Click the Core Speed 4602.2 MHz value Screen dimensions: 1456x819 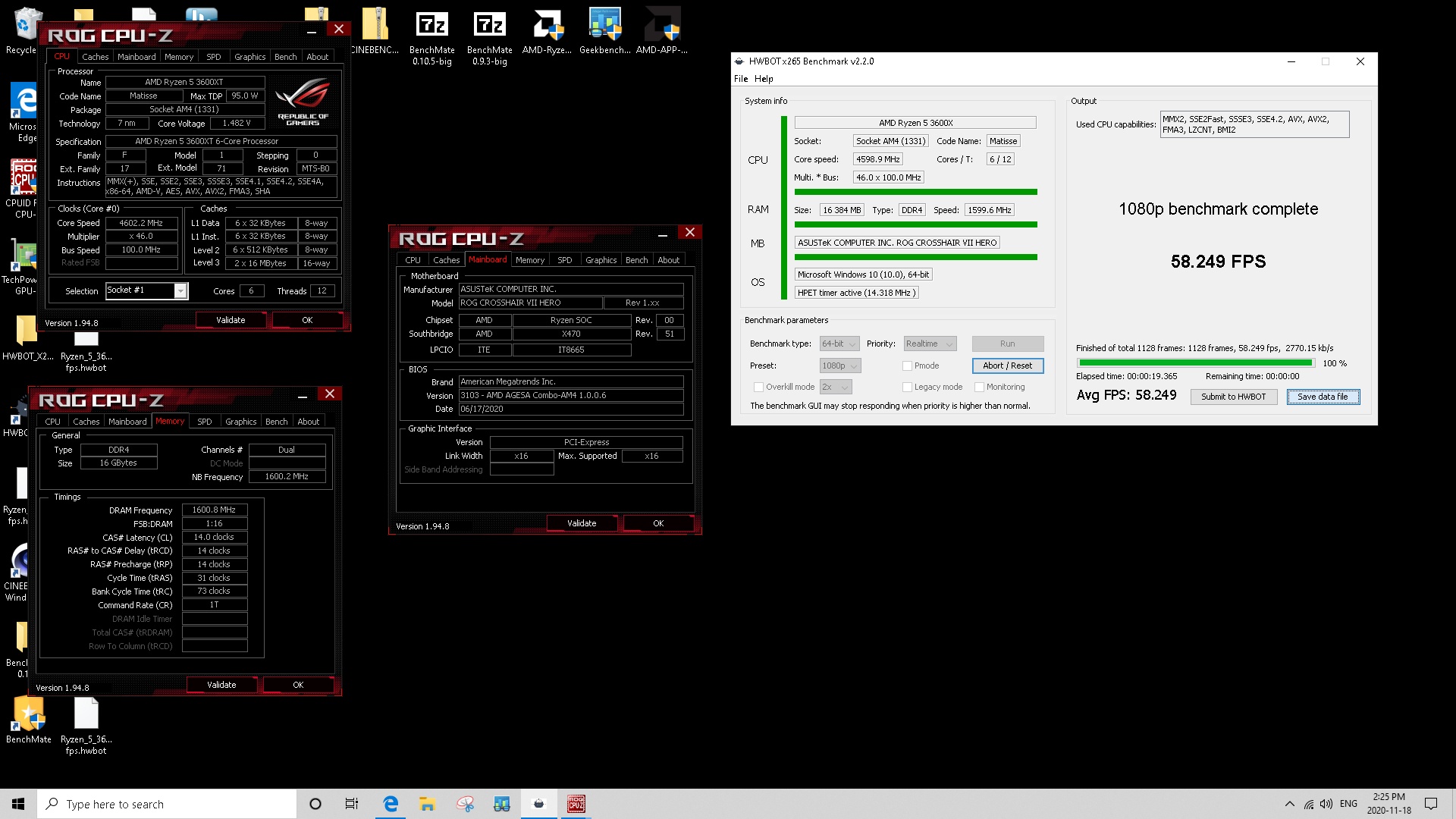pyautogui.click(x=141, y=223)
